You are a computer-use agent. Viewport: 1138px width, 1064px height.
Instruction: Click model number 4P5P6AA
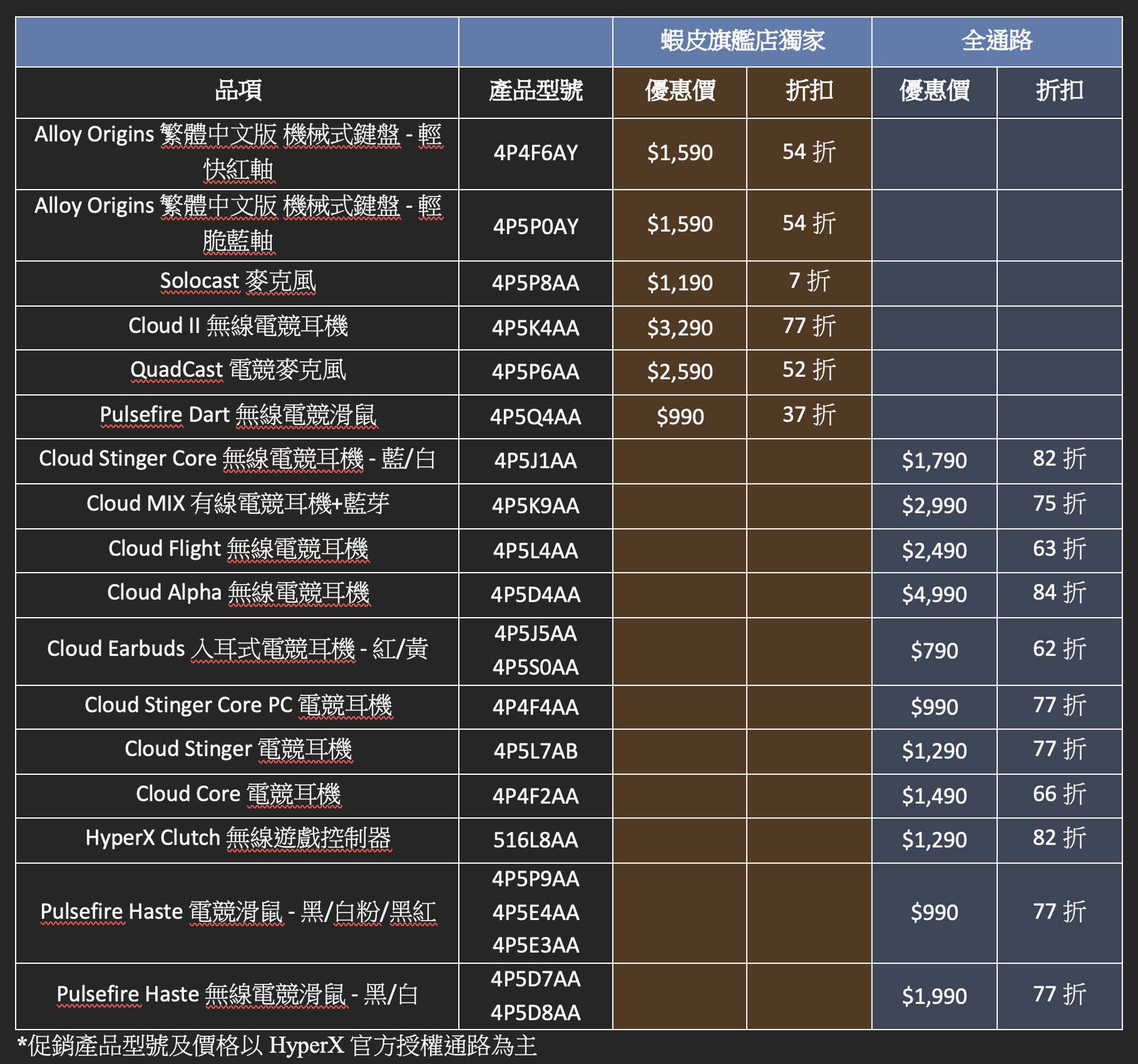(x=535, y=372)
